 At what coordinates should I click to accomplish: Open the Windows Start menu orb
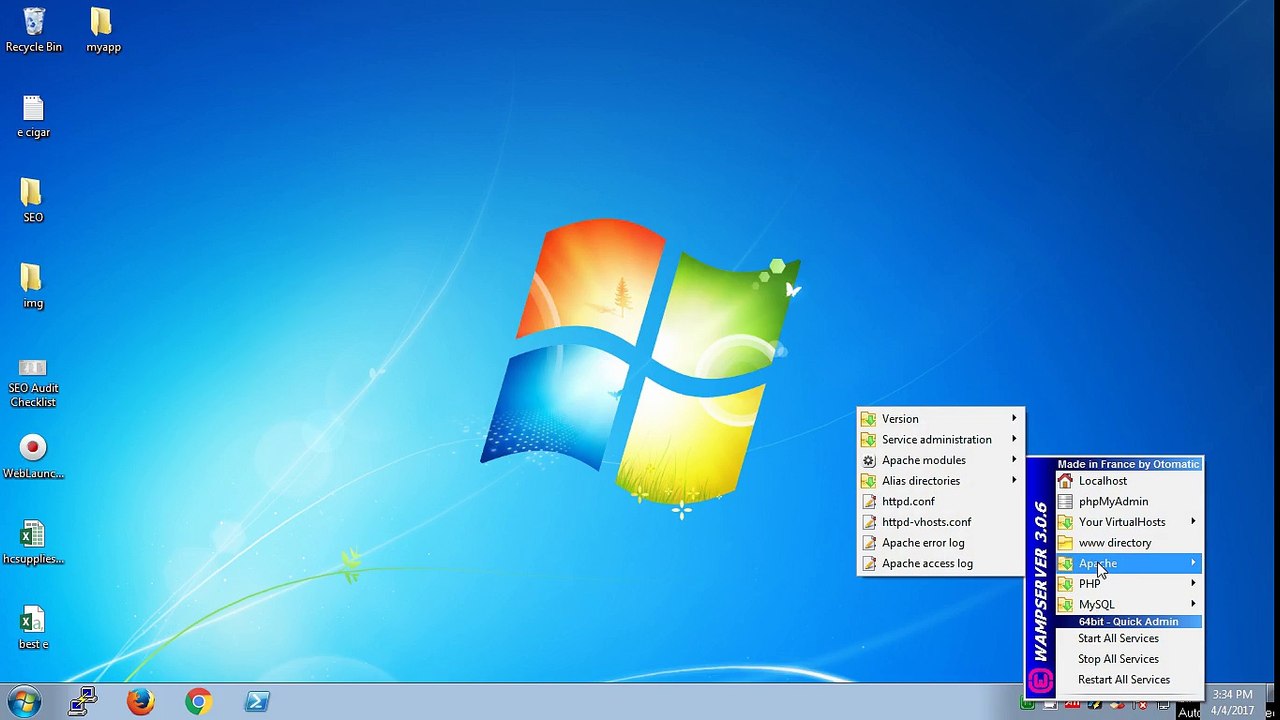(x=24, y=702)
